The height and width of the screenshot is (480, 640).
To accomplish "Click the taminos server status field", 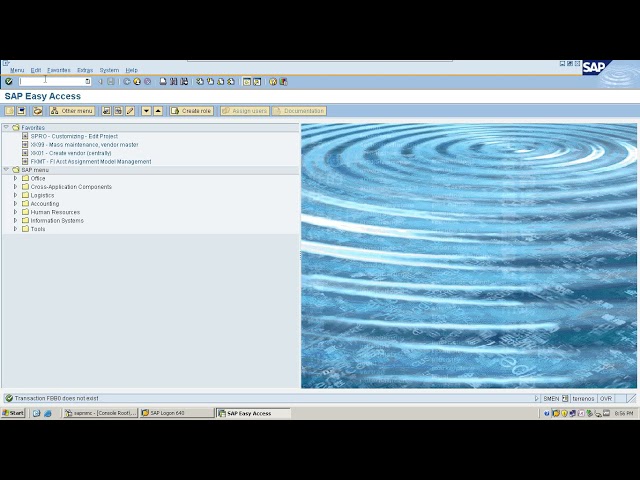I will [x=583, y=398].
